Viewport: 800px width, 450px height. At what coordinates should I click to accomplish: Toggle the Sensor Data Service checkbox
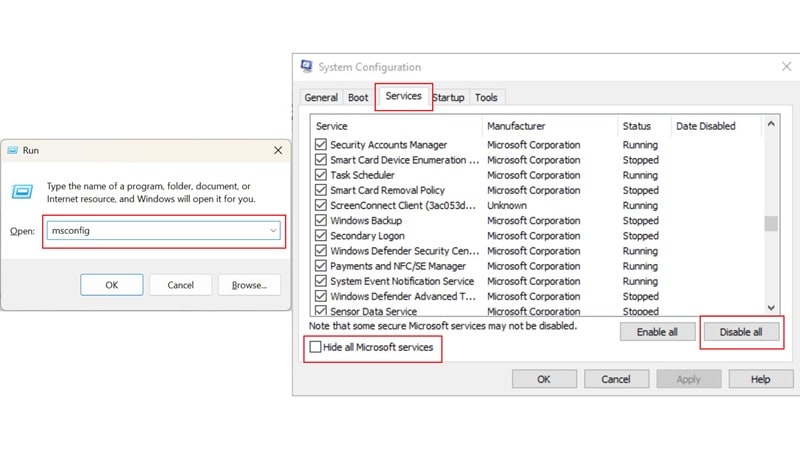320,311
